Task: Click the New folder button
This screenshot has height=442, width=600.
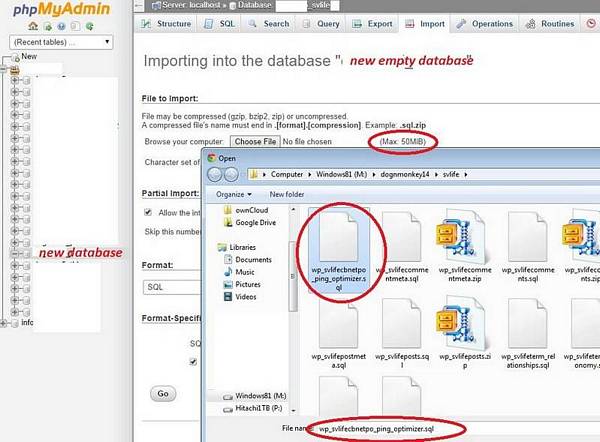Action: click(x=287, y=194)
